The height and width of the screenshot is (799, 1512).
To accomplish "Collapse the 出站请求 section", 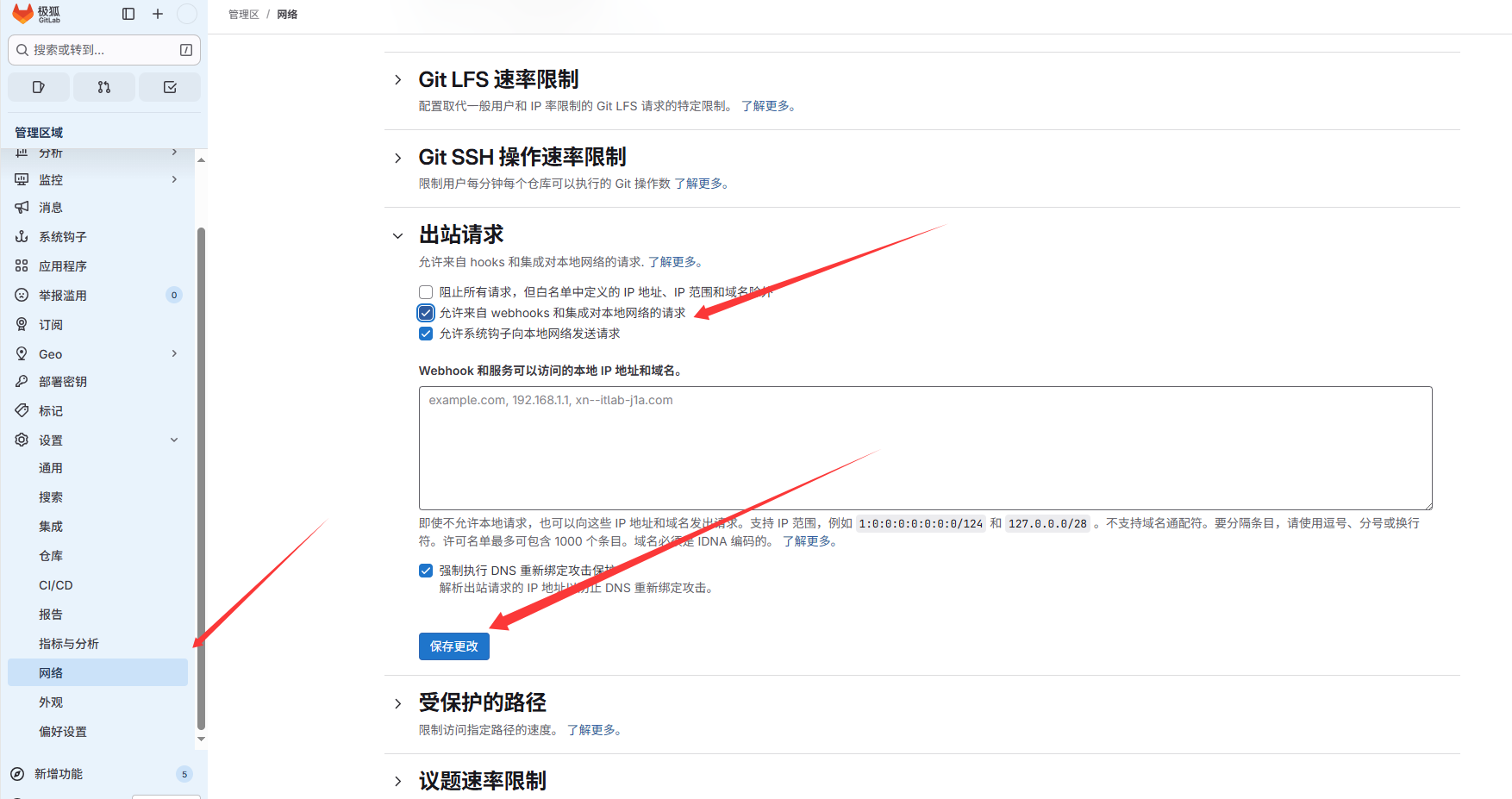I will coord(397,235).
